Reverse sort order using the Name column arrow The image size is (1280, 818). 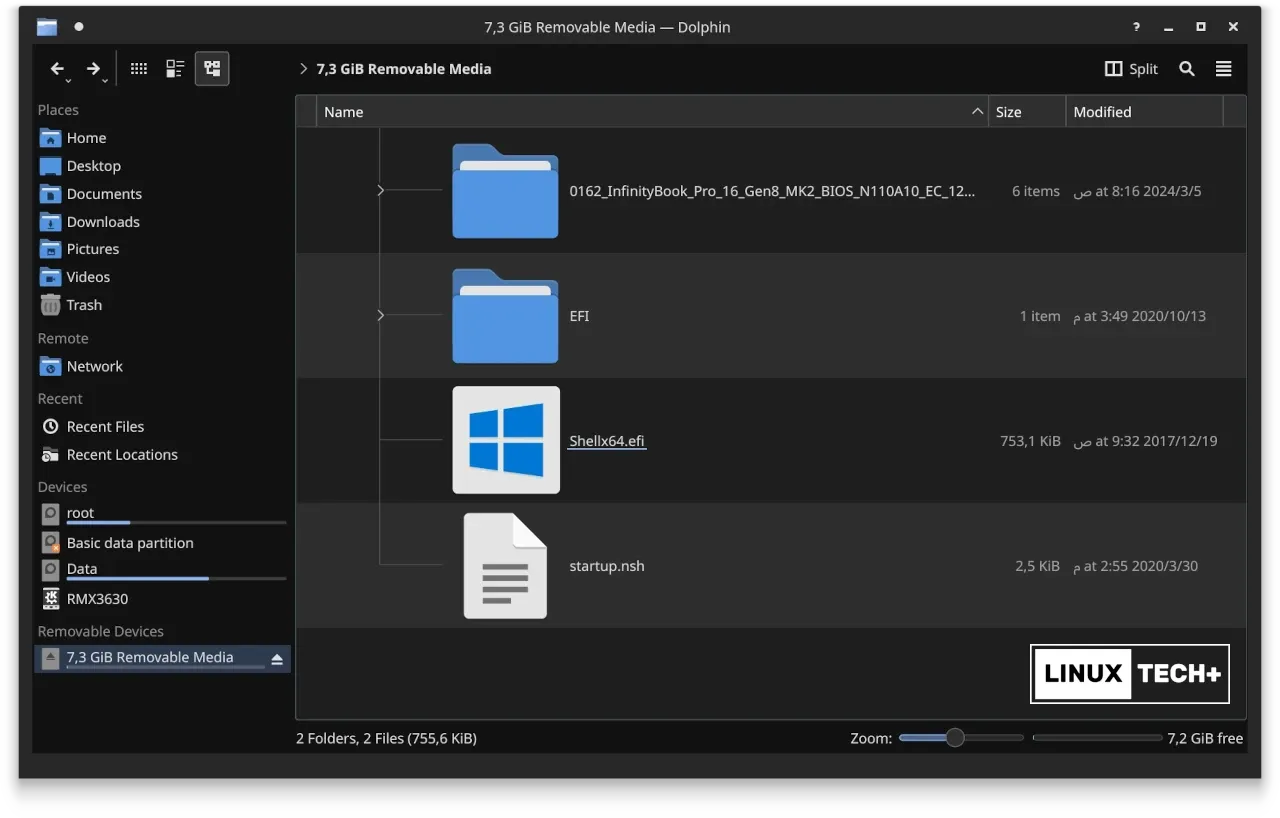pos(975,111)
